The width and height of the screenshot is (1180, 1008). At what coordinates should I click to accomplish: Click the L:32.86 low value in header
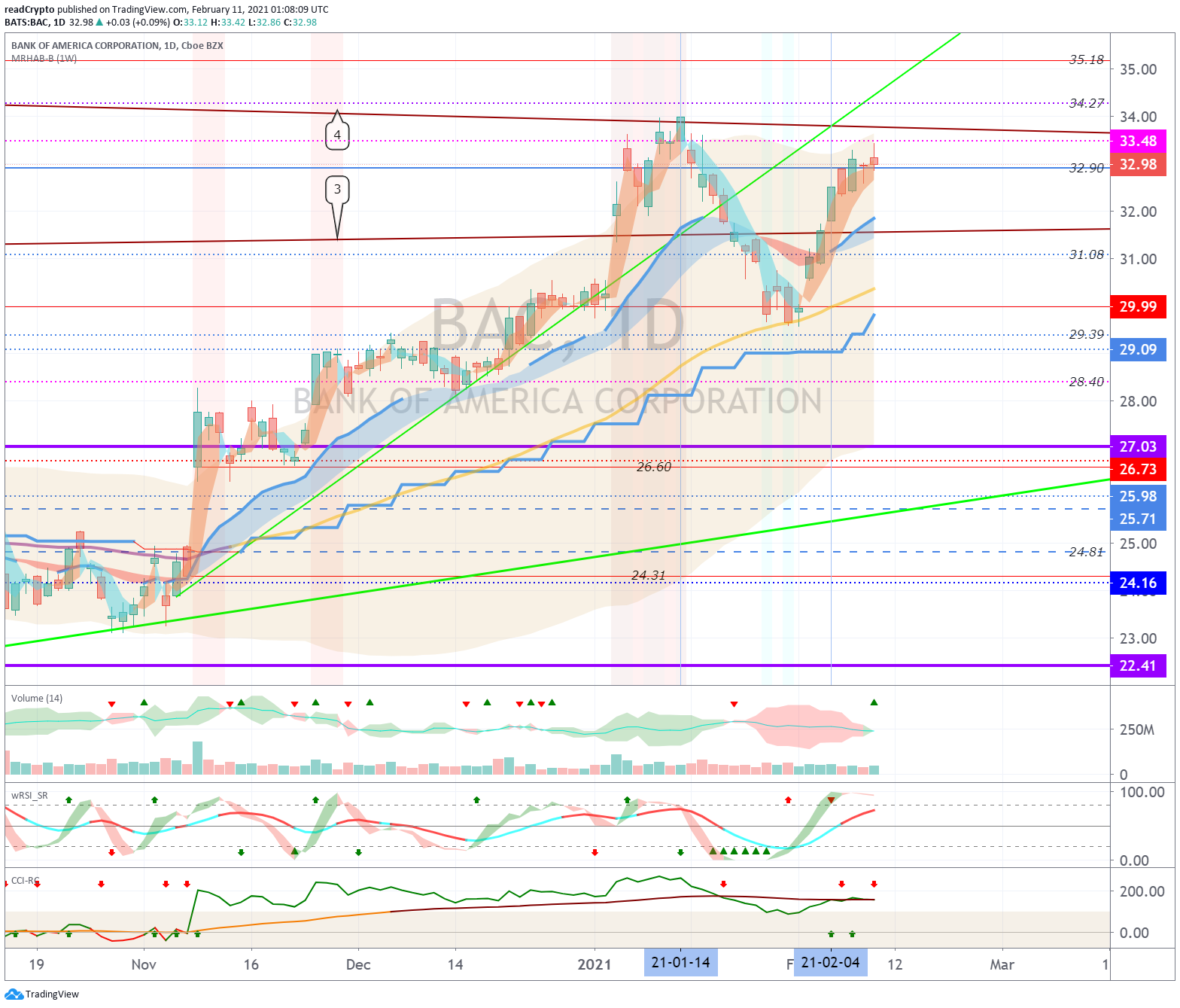pyautogui.click(x=265, y=23)
